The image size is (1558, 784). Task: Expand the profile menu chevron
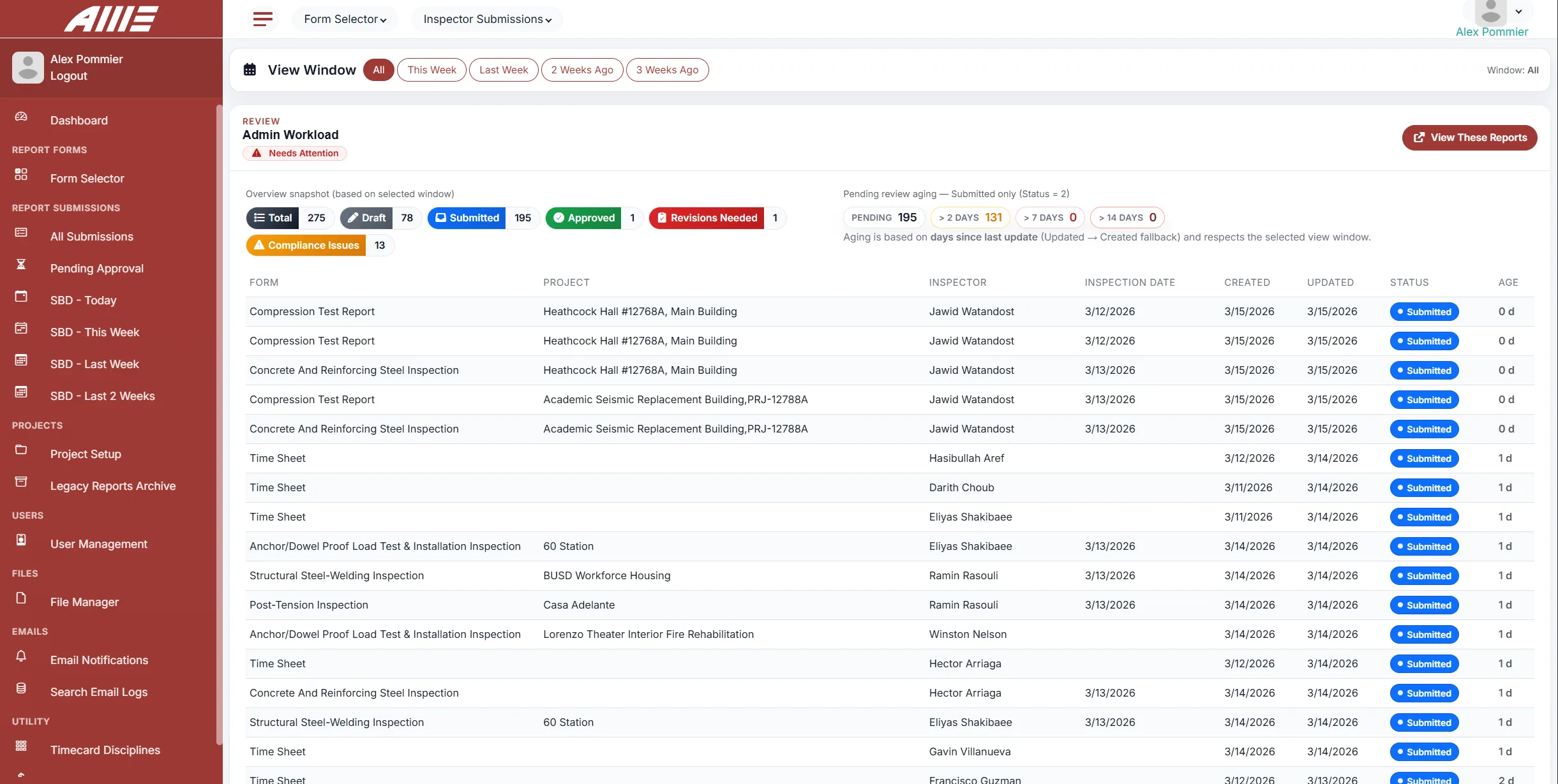(x=1519, y=11)
